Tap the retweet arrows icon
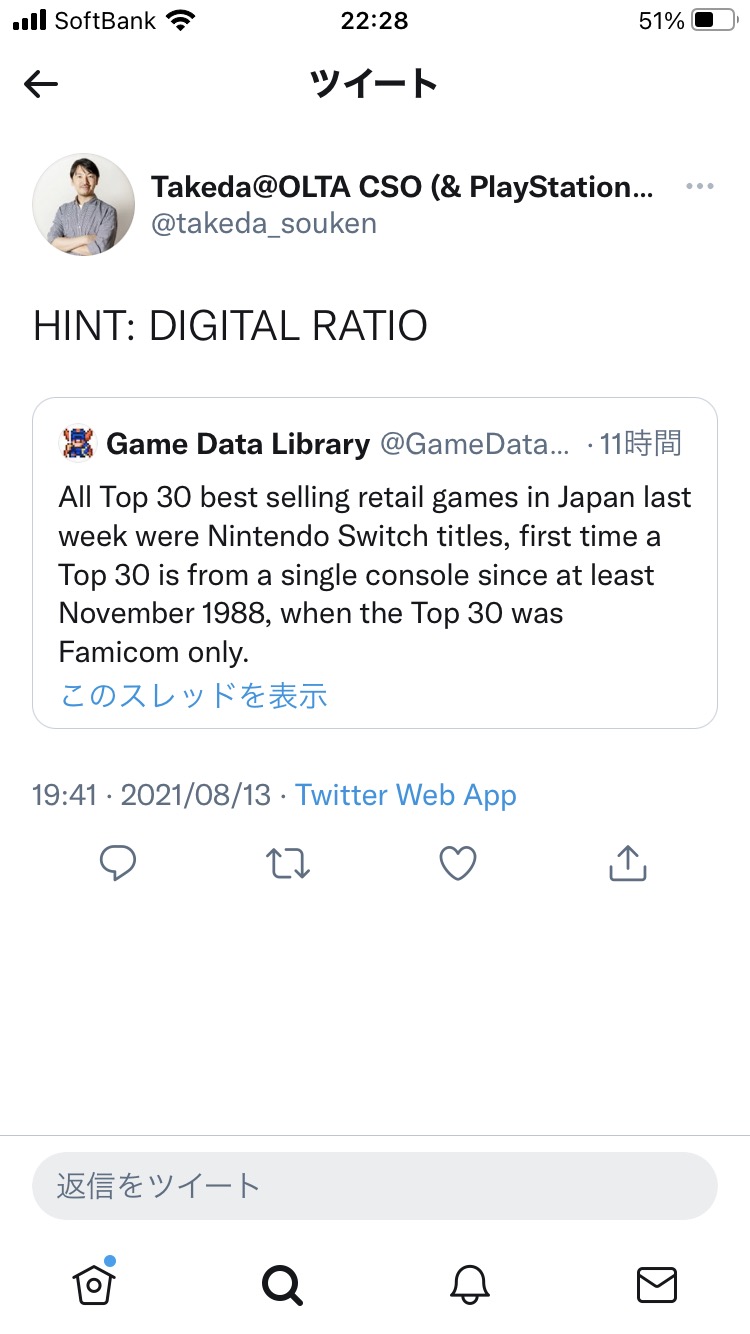 coord(288,863)
